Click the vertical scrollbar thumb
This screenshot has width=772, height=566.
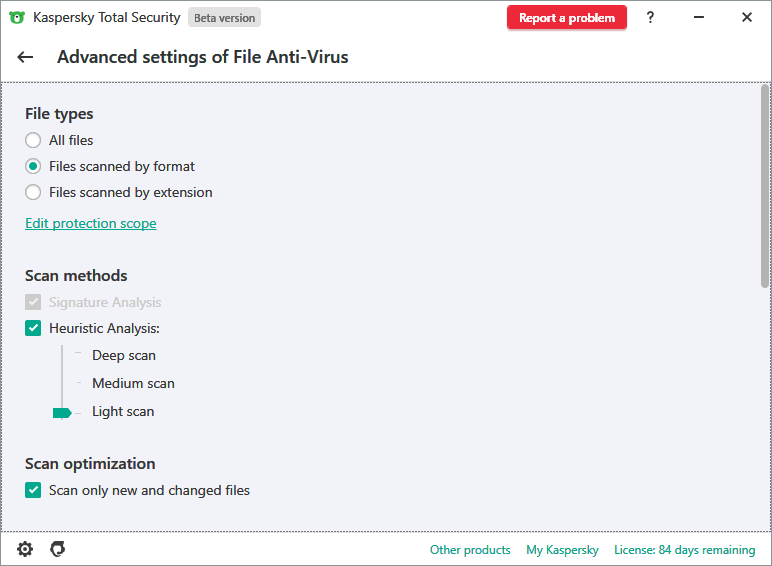pos(765,185)
